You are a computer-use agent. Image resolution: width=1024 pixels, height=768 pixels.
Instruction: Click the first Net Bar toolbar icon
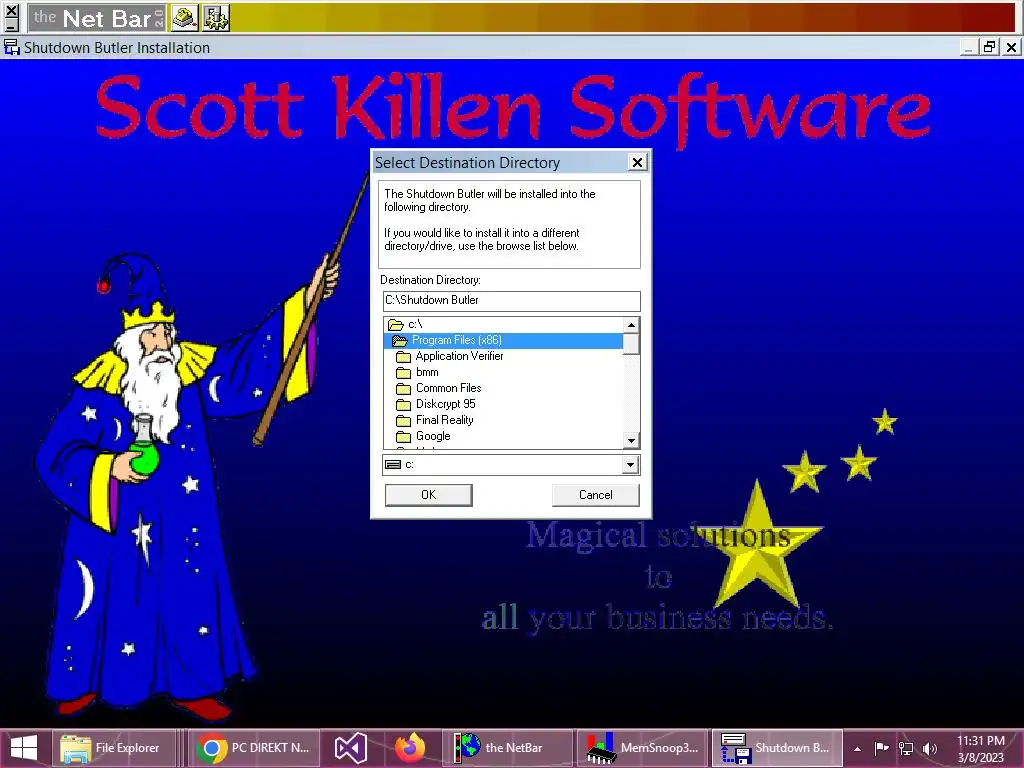click(x=185, y=18)
